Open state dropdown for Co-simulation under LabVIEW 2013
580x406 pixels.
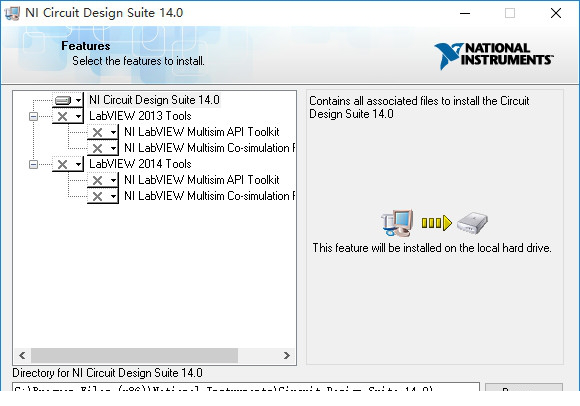tap(102, 148)
